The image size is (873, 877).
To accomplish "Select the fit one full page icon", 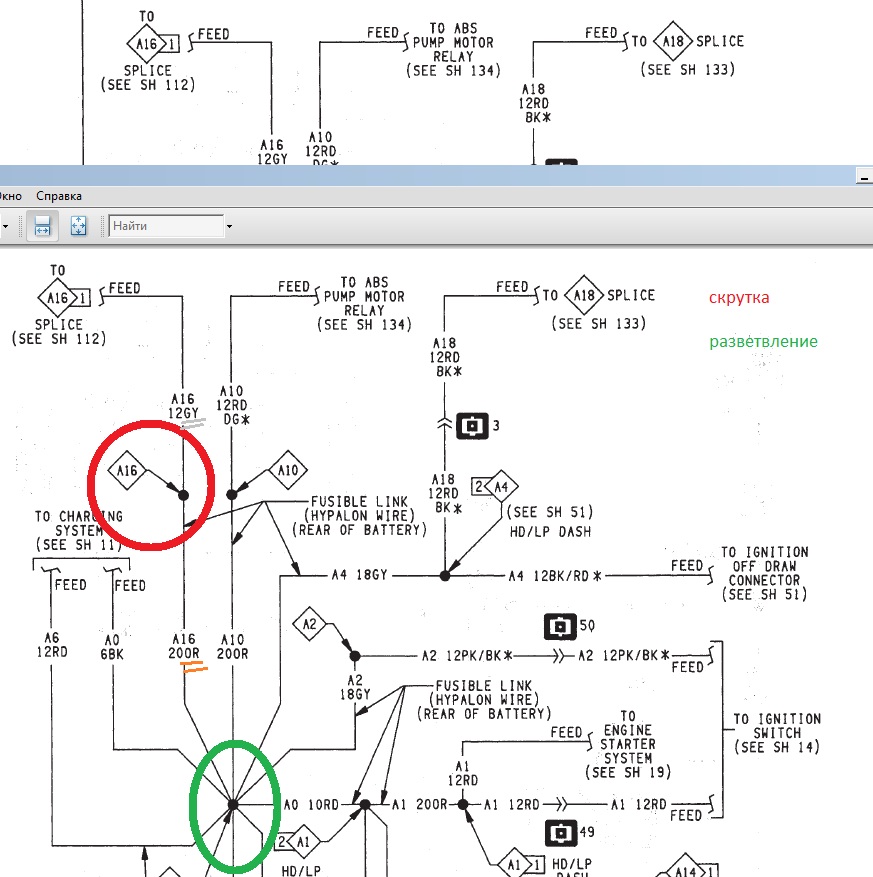I will [x=78, y=226].
